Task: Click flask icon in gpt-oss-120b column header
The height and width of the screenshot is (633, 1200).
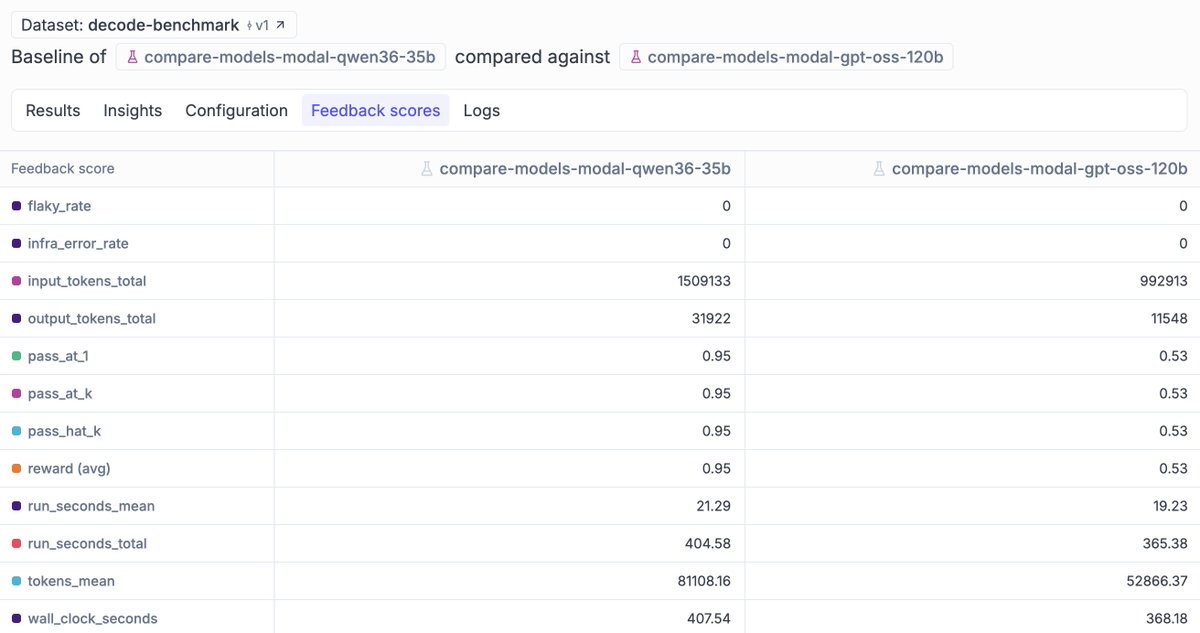Action: (x=879, y=169)
